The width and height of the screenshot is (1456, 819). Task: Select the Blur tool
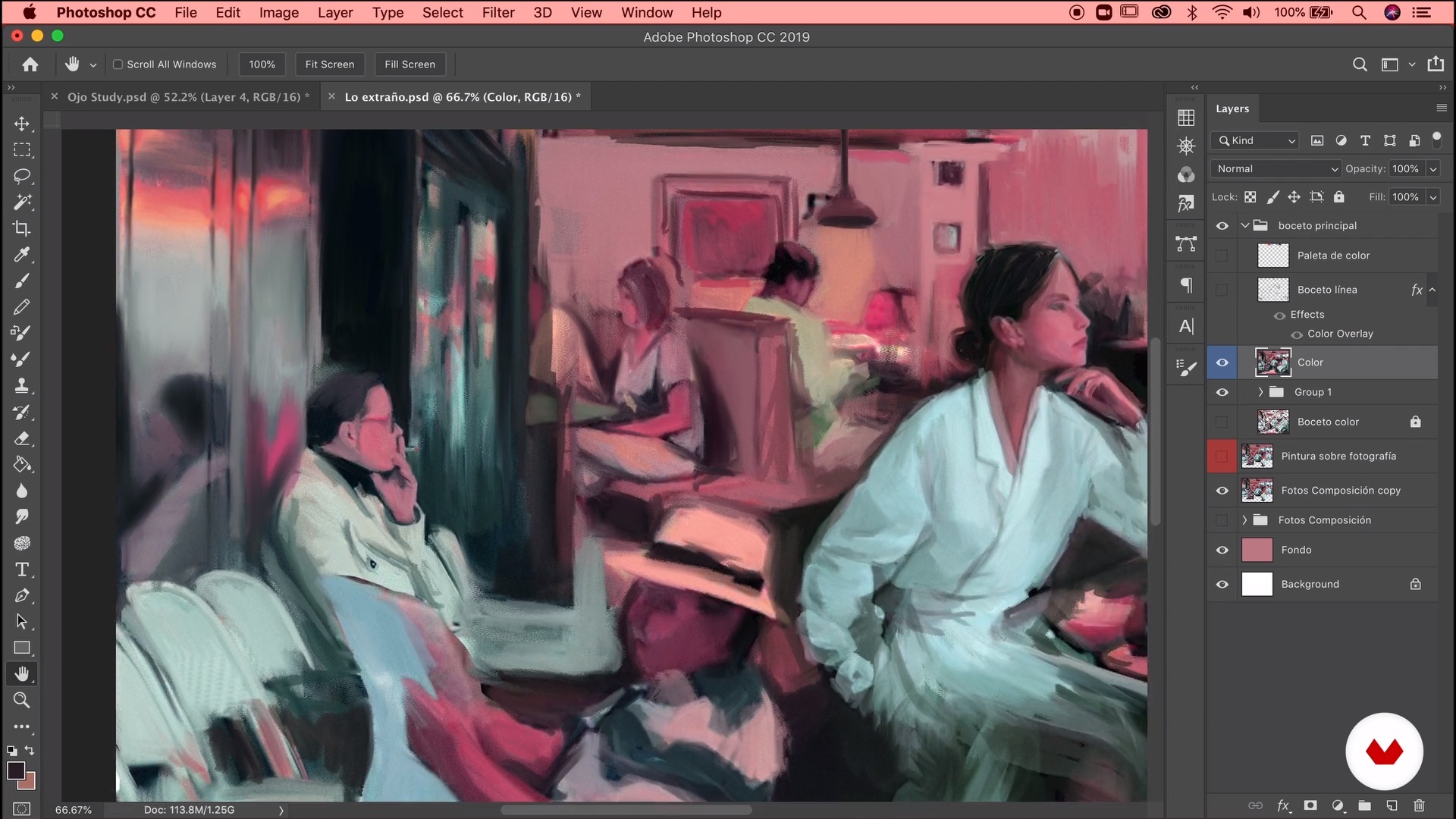pos(22,491)
